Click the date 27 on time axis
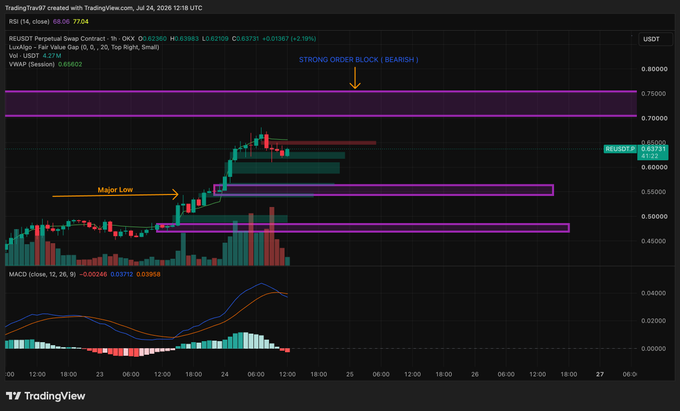The image size is (680, 411). 600,374
